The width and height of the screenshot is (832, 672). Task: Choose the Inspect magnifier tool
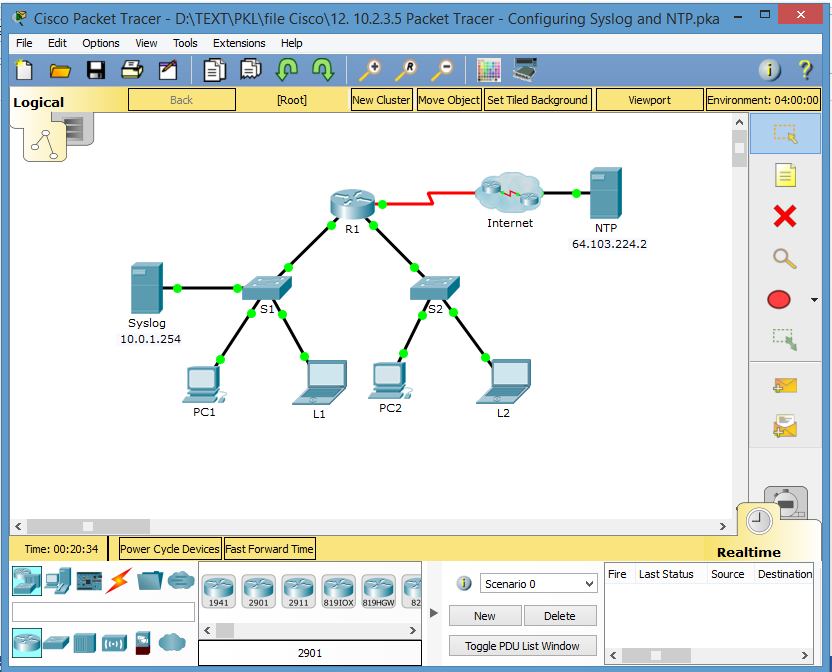tap(784, 259)
